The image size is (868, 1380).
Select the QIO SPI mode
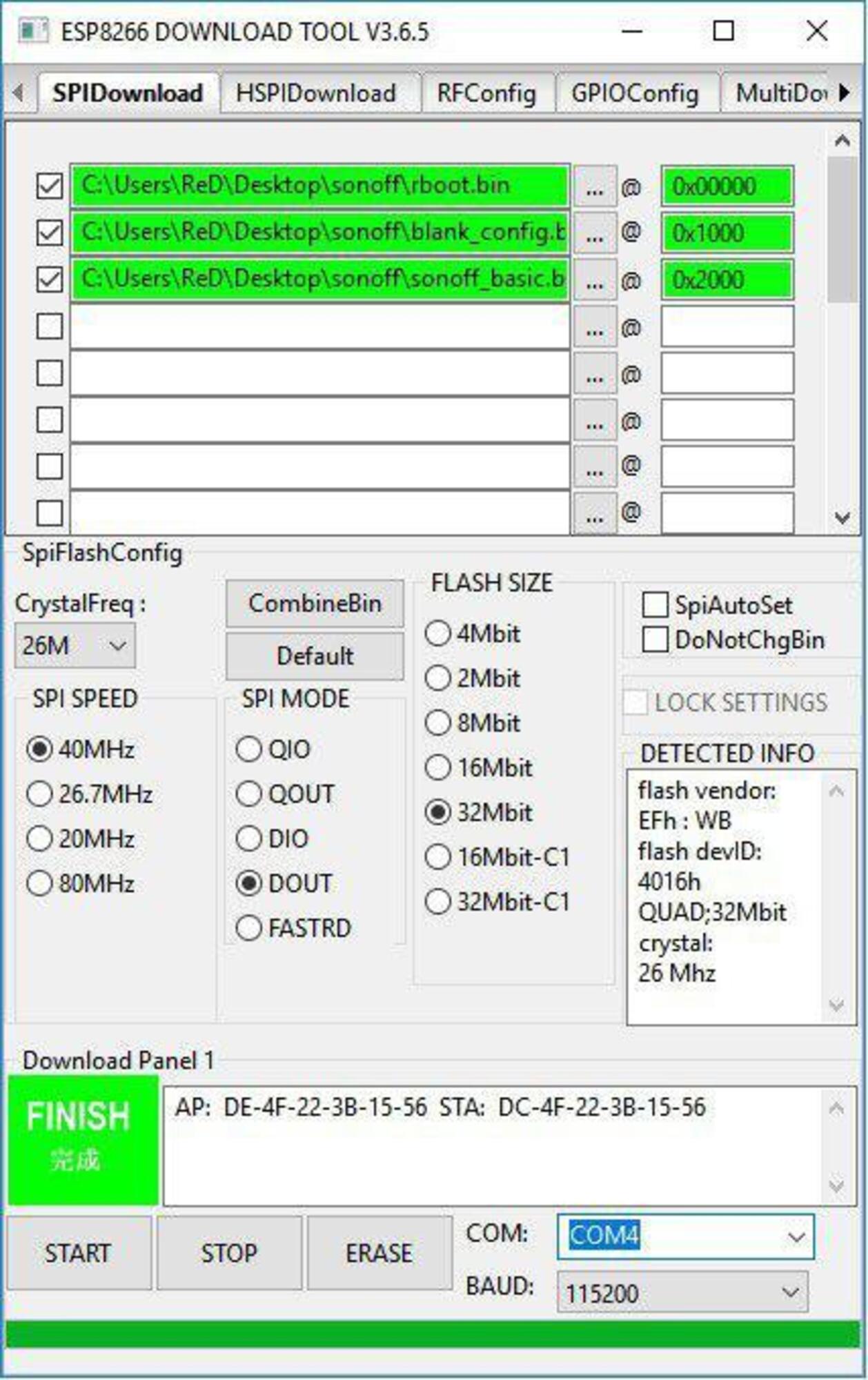[249, 749]
